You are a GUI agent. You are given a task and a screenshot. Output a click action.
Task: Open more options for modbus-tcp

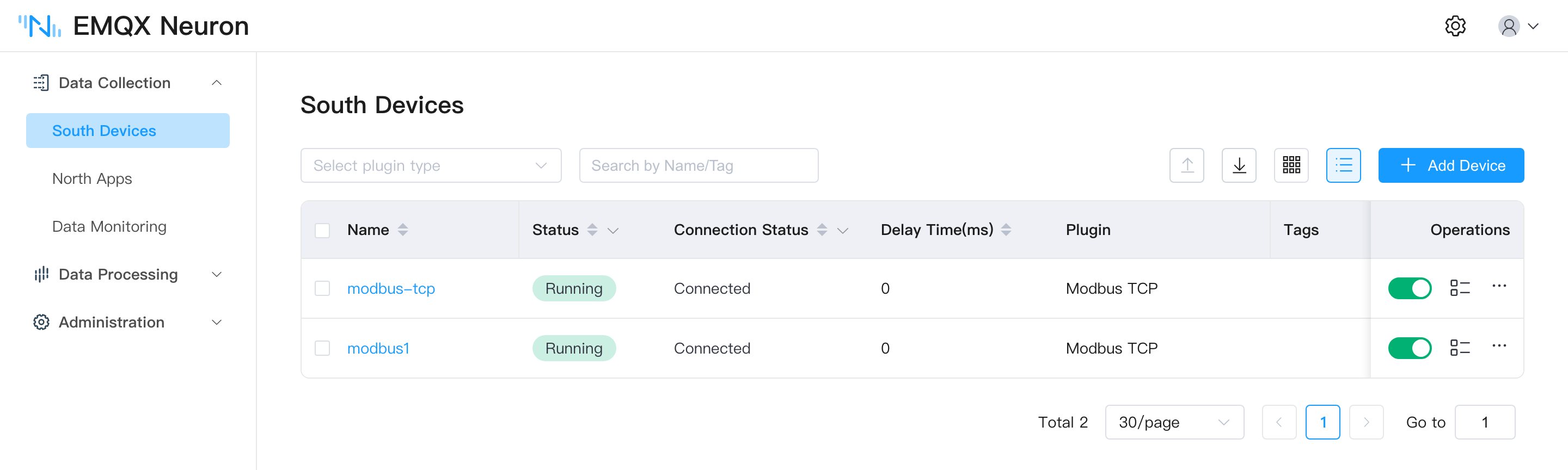click(x=1499, y=286)
